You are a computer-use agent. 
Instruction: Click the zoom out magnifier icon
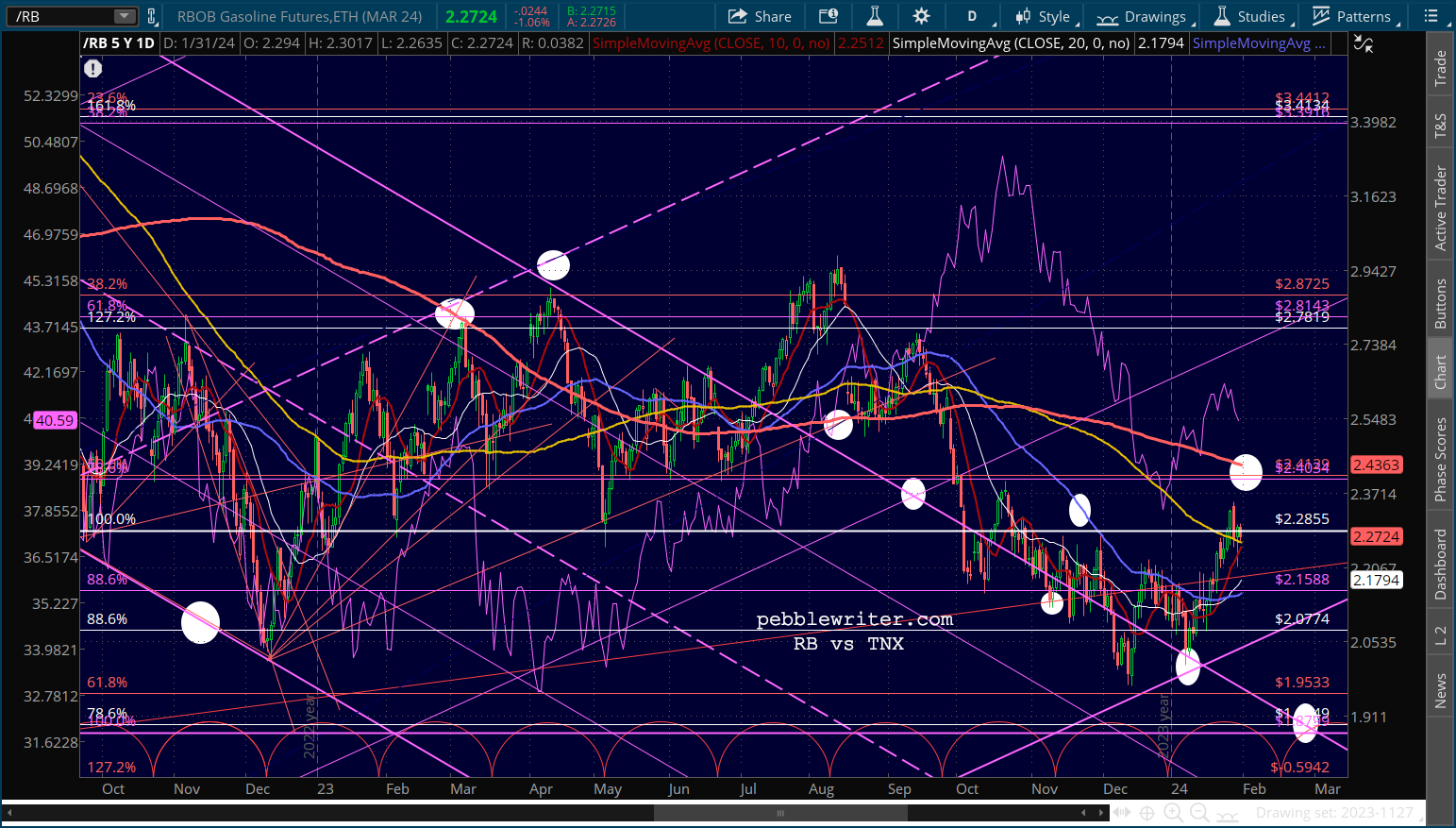(1199, 813)
